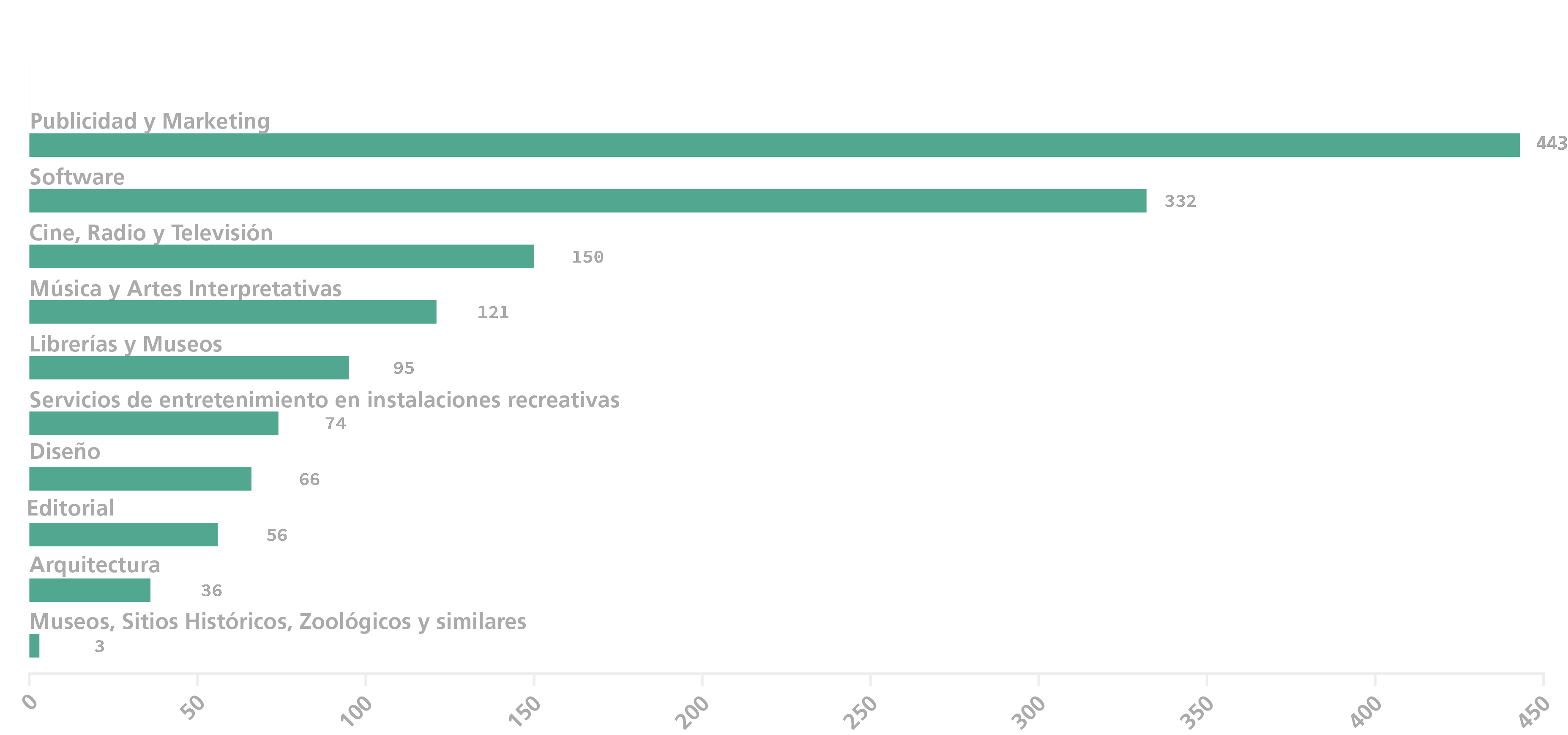
Task: Select the Servicios de entretenimiento bar
Action: [153, 423]
